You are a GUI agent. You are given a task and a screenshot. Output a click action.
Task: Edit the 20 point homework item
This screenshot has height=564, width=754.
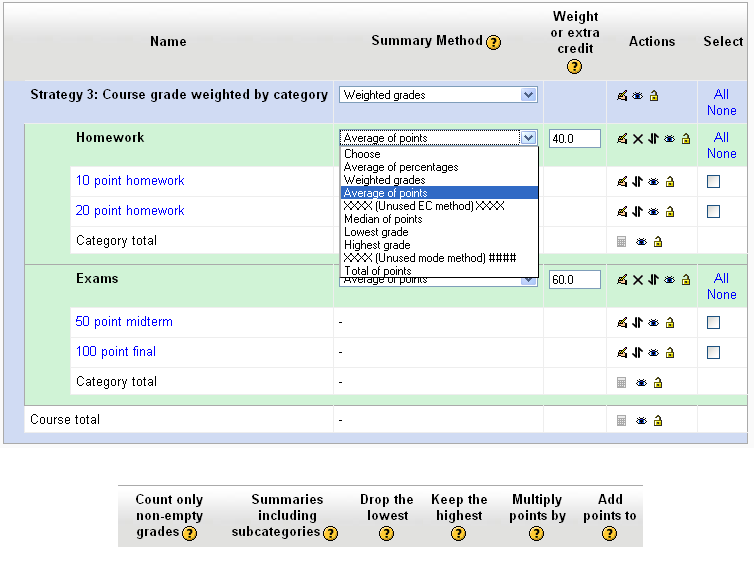pyautogui.click(x=622, y=212)
